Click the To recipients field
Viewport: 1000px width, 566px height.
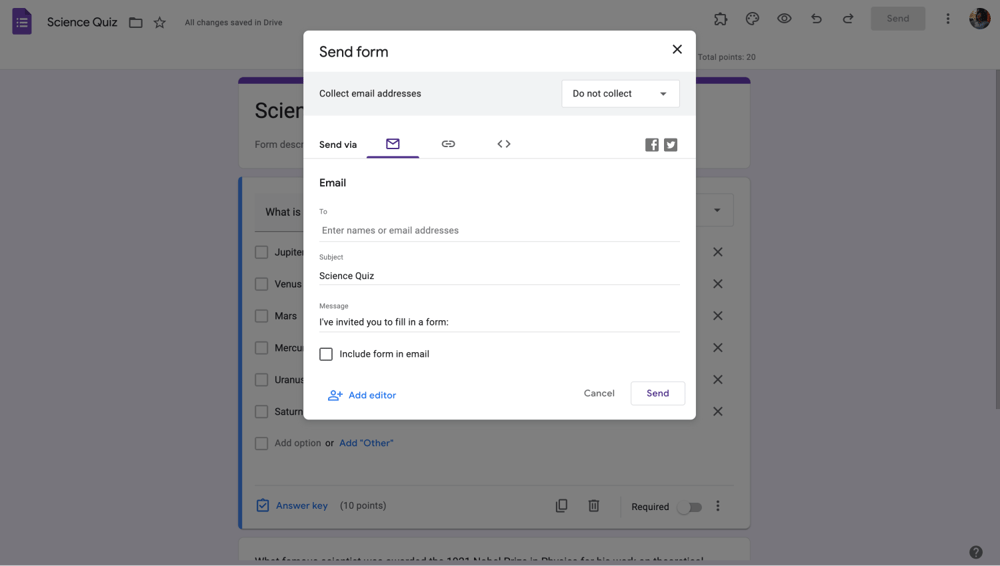pyautogui.click(x=499, y=230)
